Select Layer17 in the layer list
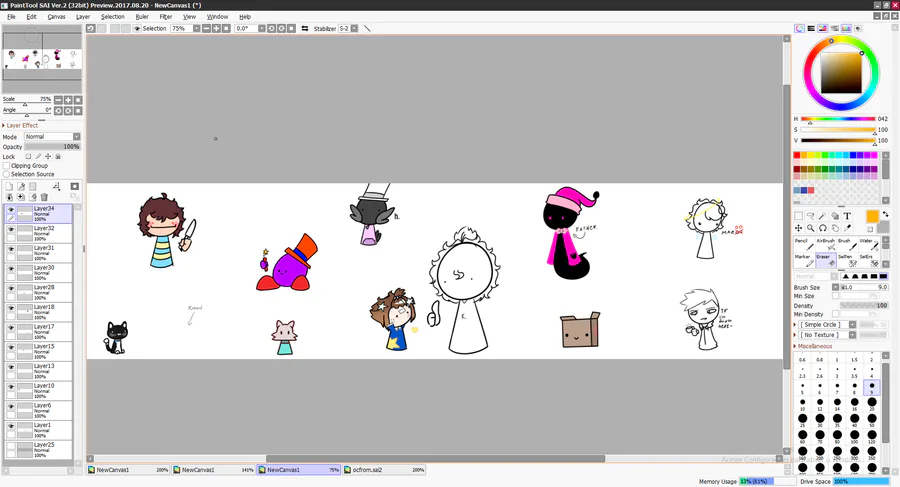 coord(39,331)
